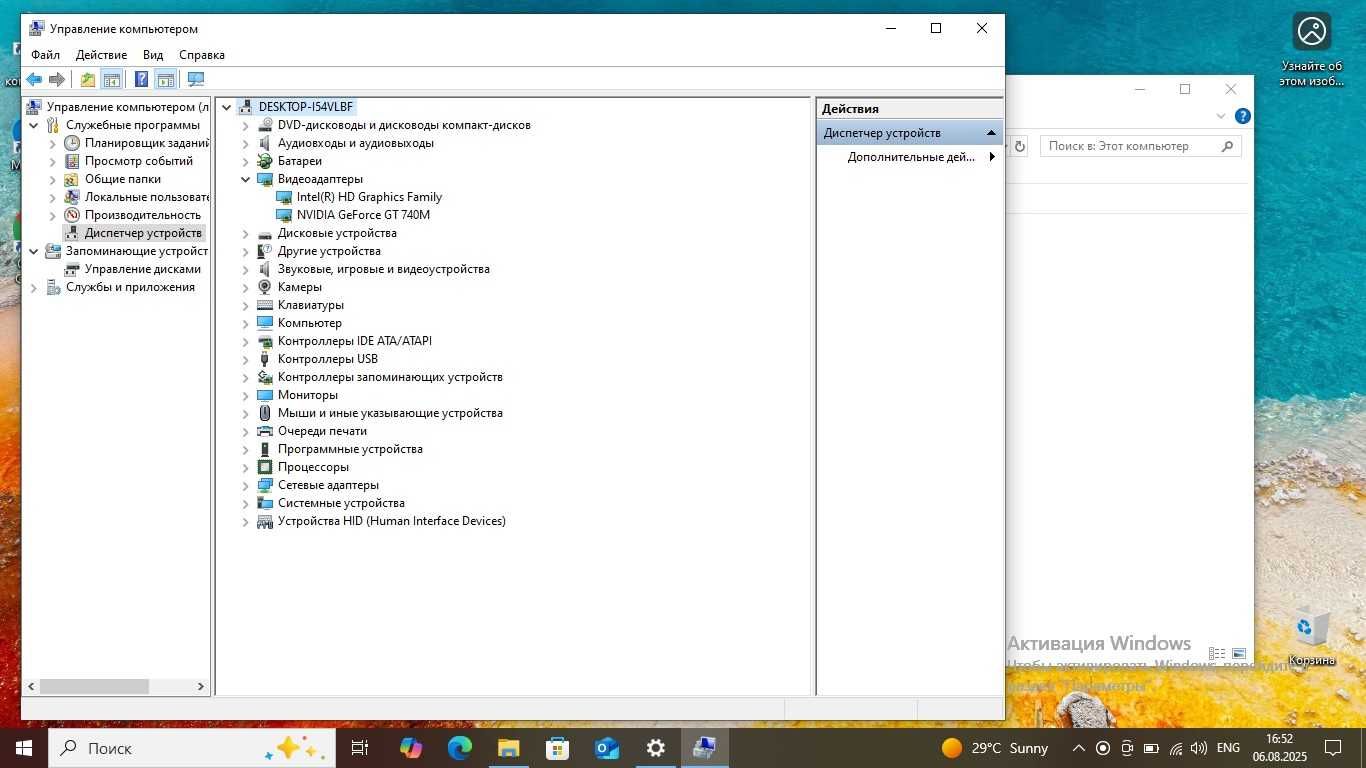Click the Клавиатуры keyboard icon
This screenshot has width=1366, height=768.
pyautogui.click(x=265, y=305)
